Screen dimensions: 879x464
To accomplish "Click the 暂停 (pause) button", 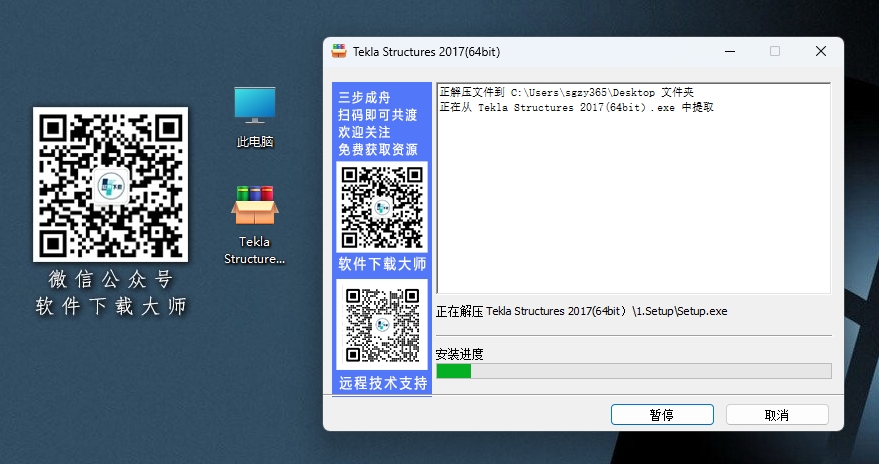I will pyautogui.click(x=662, y=415).
